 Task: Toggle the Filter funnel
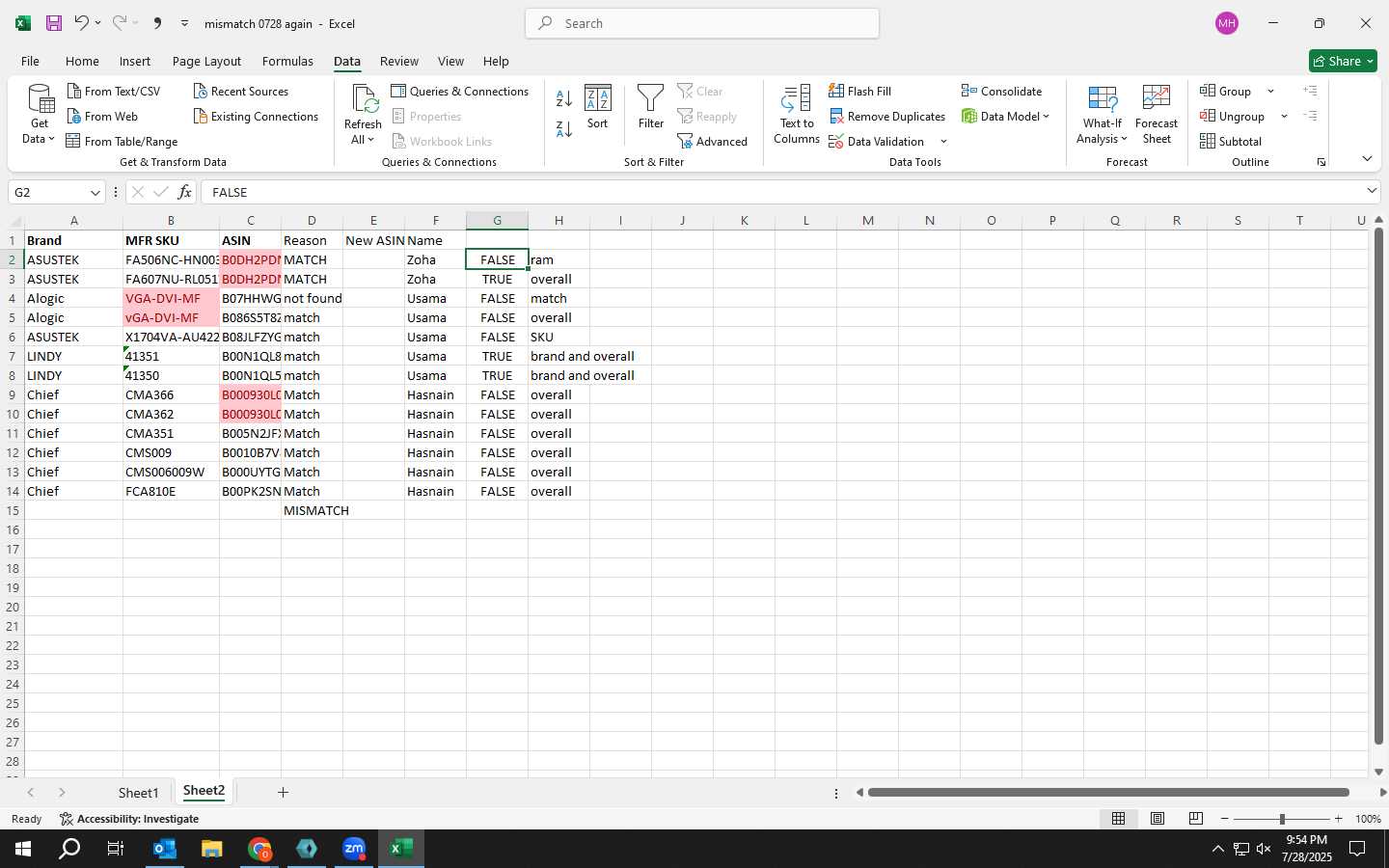coord(651,107)
